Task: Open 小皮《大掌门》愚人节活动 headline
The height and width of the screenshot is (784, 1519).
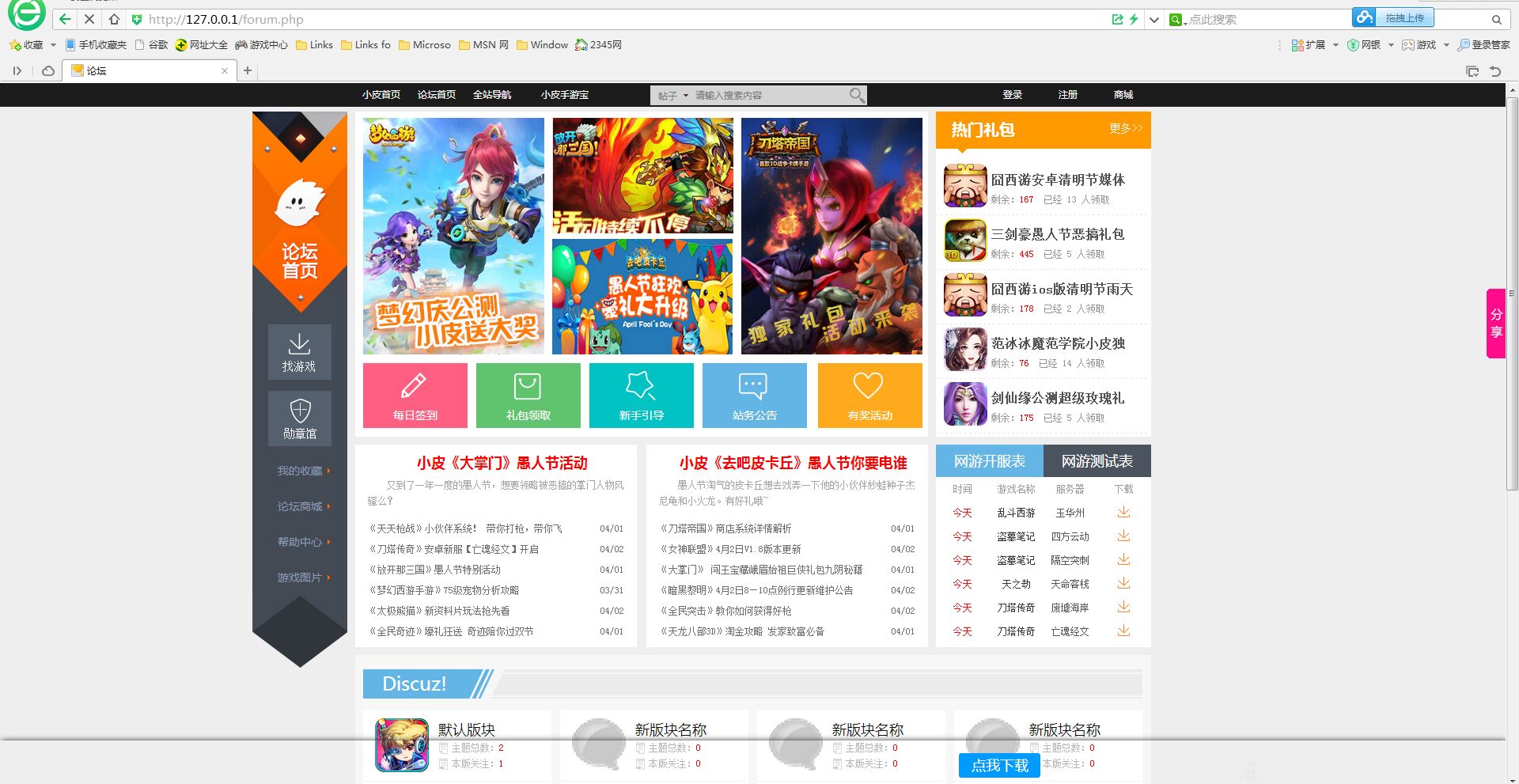Action: pyautogui.click(x=502, y=463)
